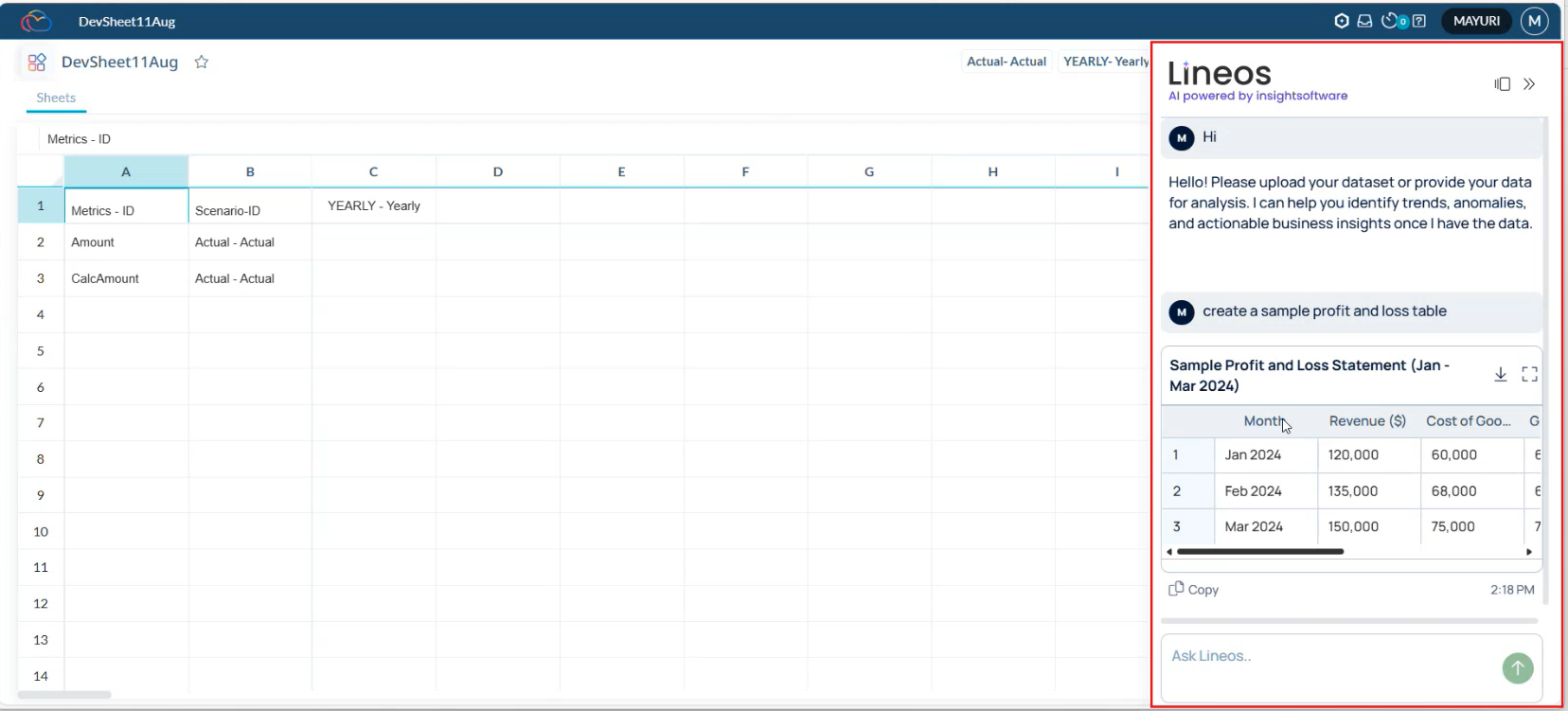Switch to the Sheets tab
Viewport: 1568px width, 711px height.
tap(56, 98)
